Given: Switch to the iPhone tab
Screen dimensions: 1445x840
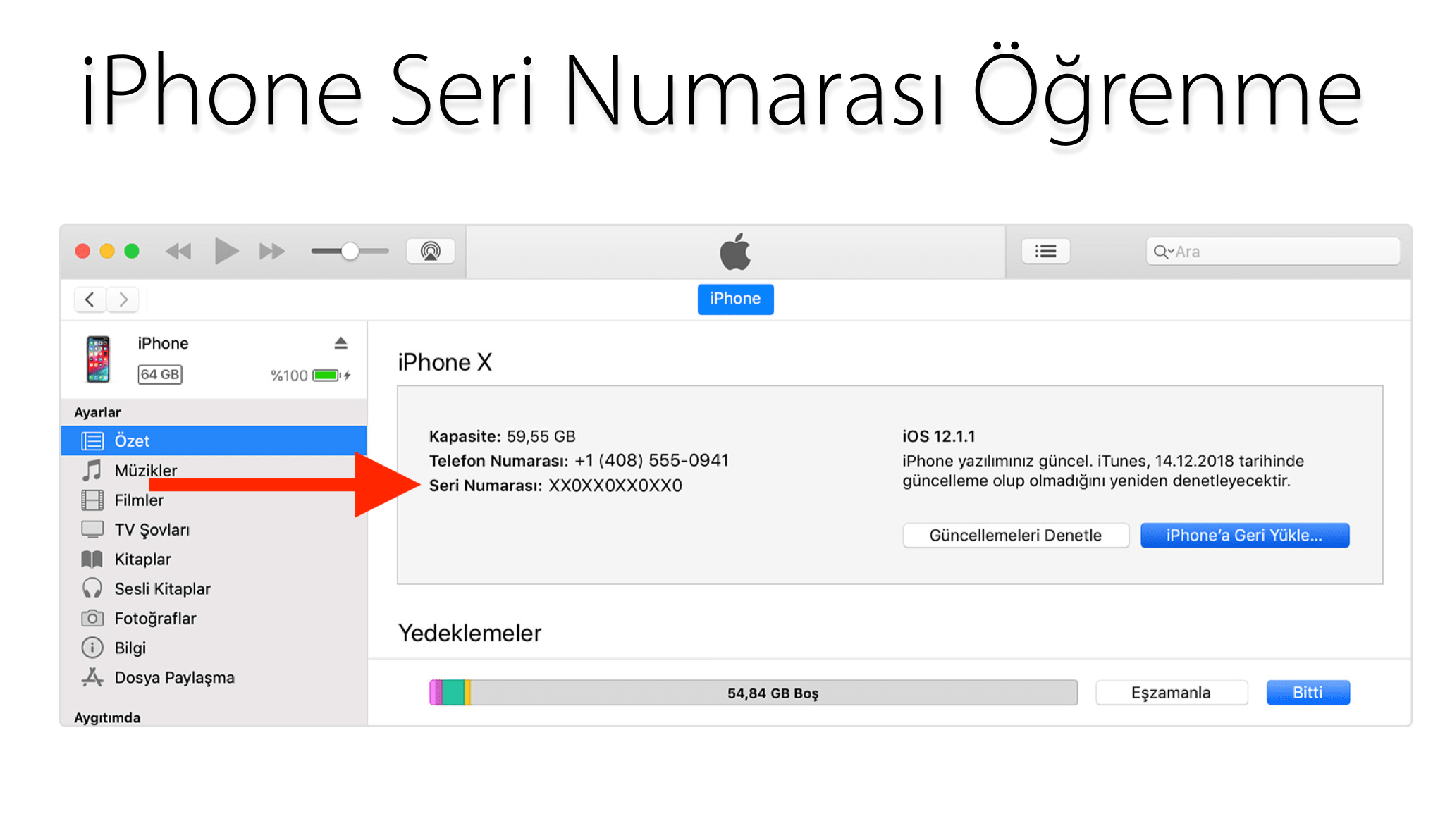Looking at the screenshot, I should [x=735, y=299].
